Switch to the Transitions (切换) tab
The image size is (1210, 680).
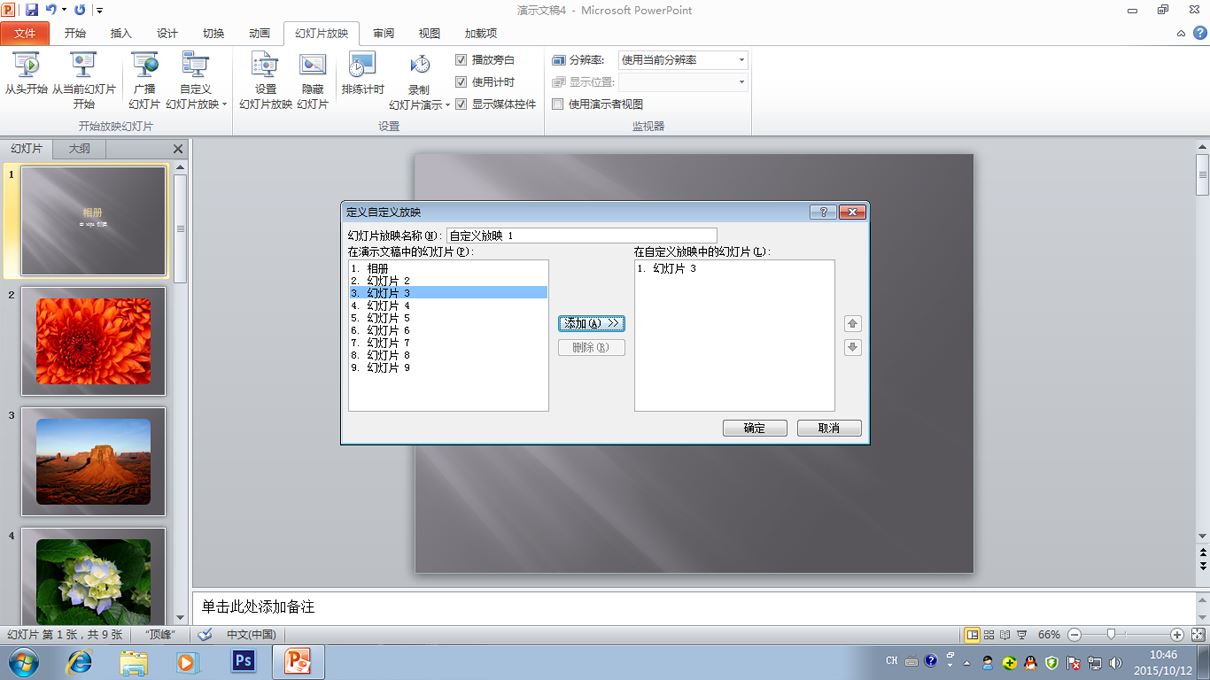pyautogui.click(x=213, y=33)
